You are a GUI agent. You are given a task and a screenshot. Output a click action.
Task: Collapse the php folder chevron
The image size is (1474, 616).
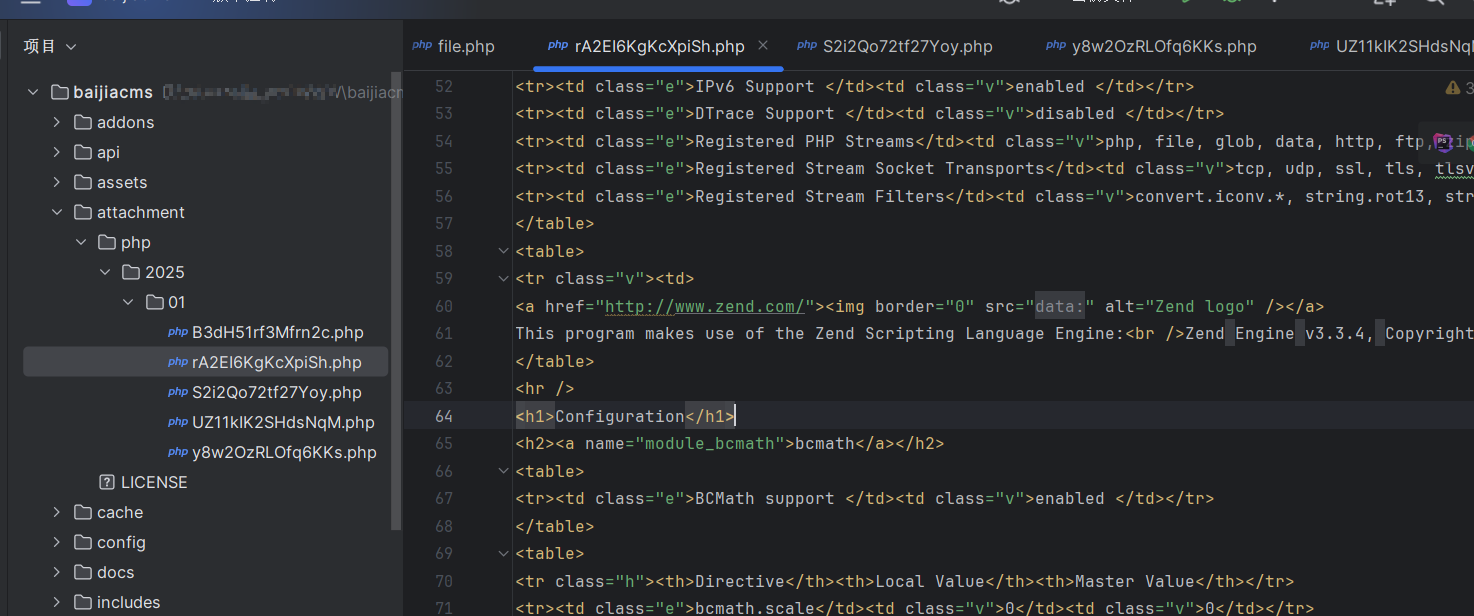(x=82, y=242)
